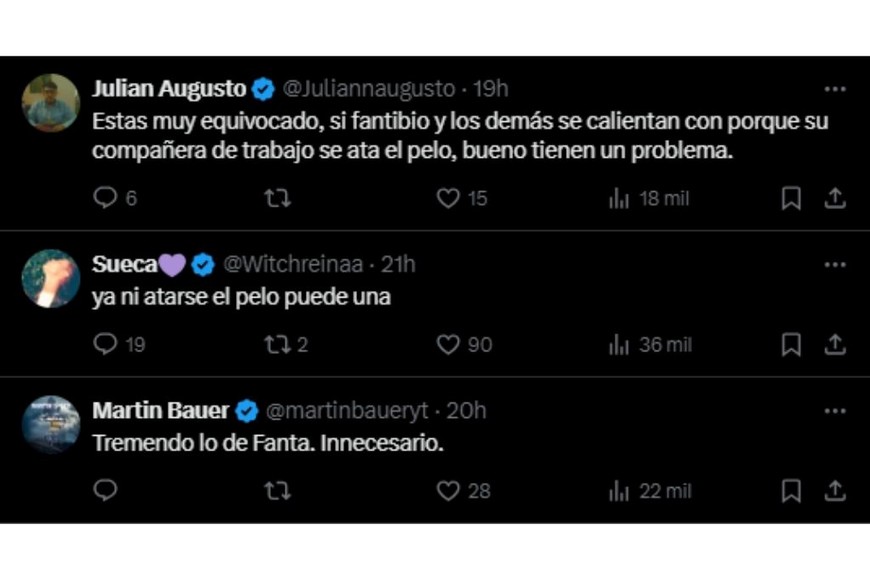Open more options on Sueca's tweet
This screenshot has height=580, width=870.
pos(834,264)
